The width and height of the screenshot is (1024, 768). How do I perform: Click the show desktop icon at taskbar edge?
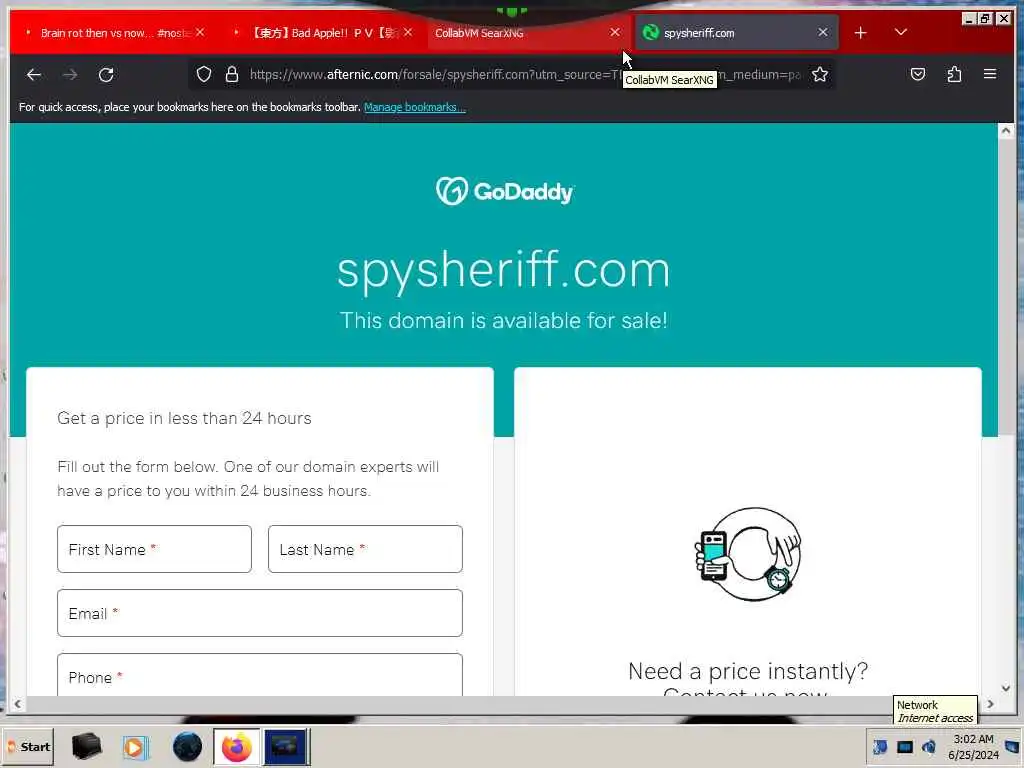[x=1013, y=747]
